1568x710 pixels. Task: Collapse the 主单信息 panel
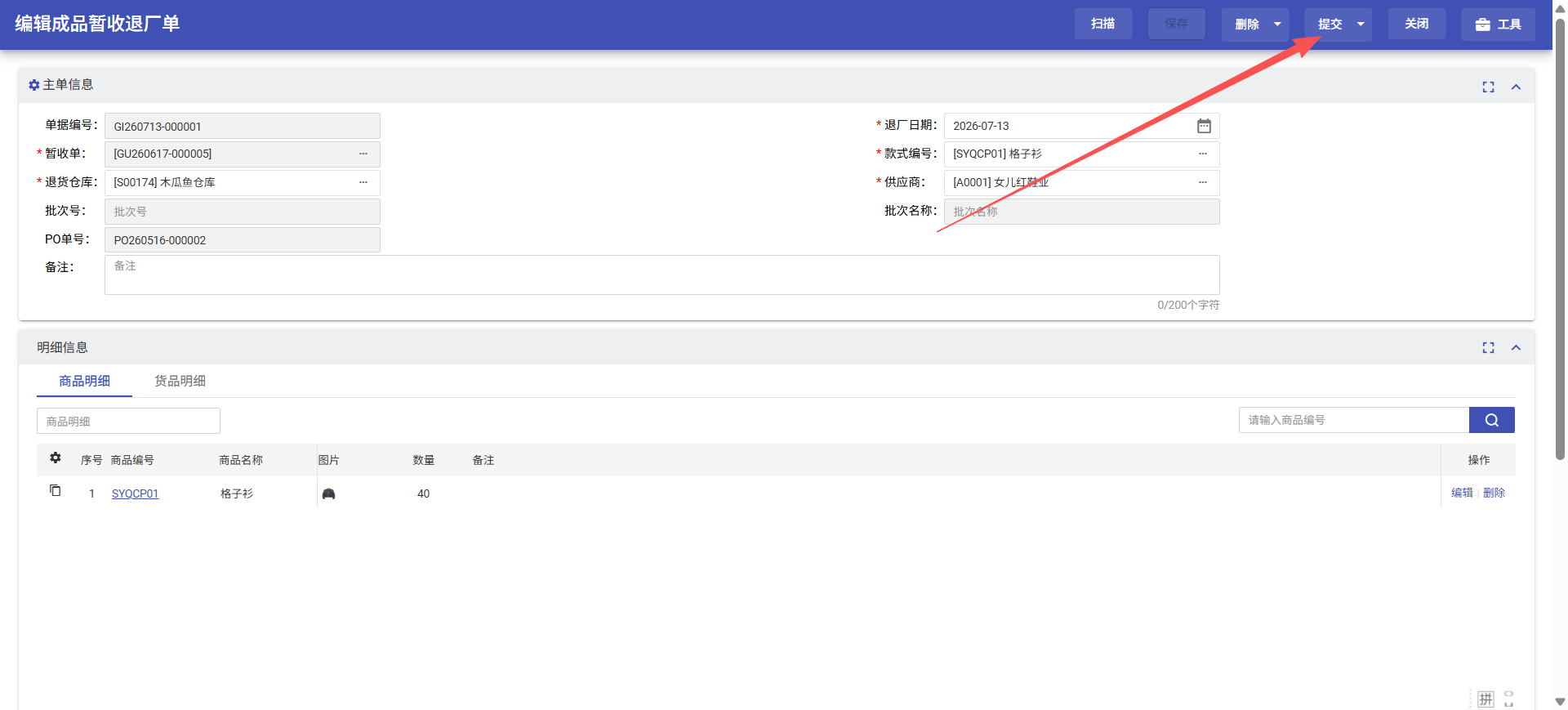1516,87
